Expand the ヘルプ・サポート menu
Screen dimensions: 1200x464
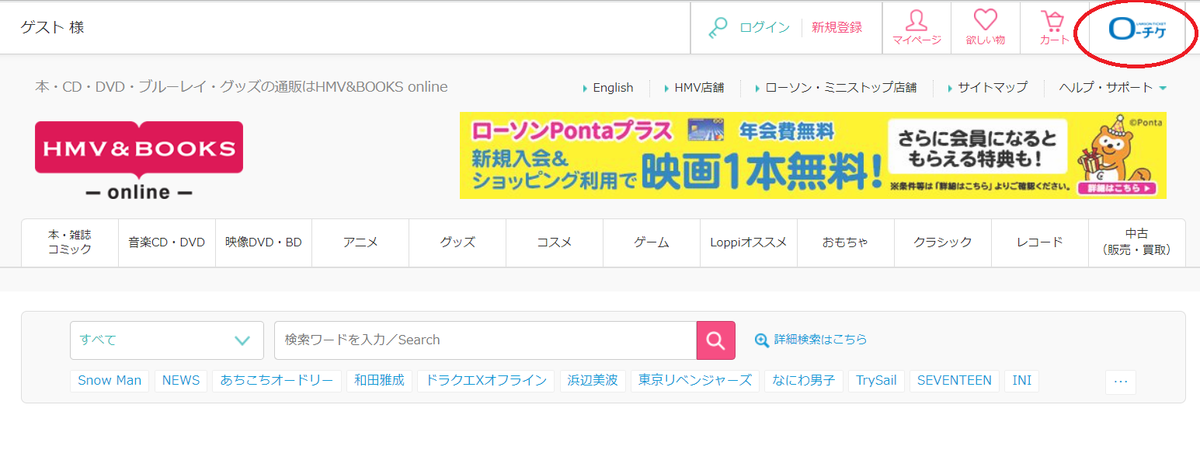(x=1113, y=88)
